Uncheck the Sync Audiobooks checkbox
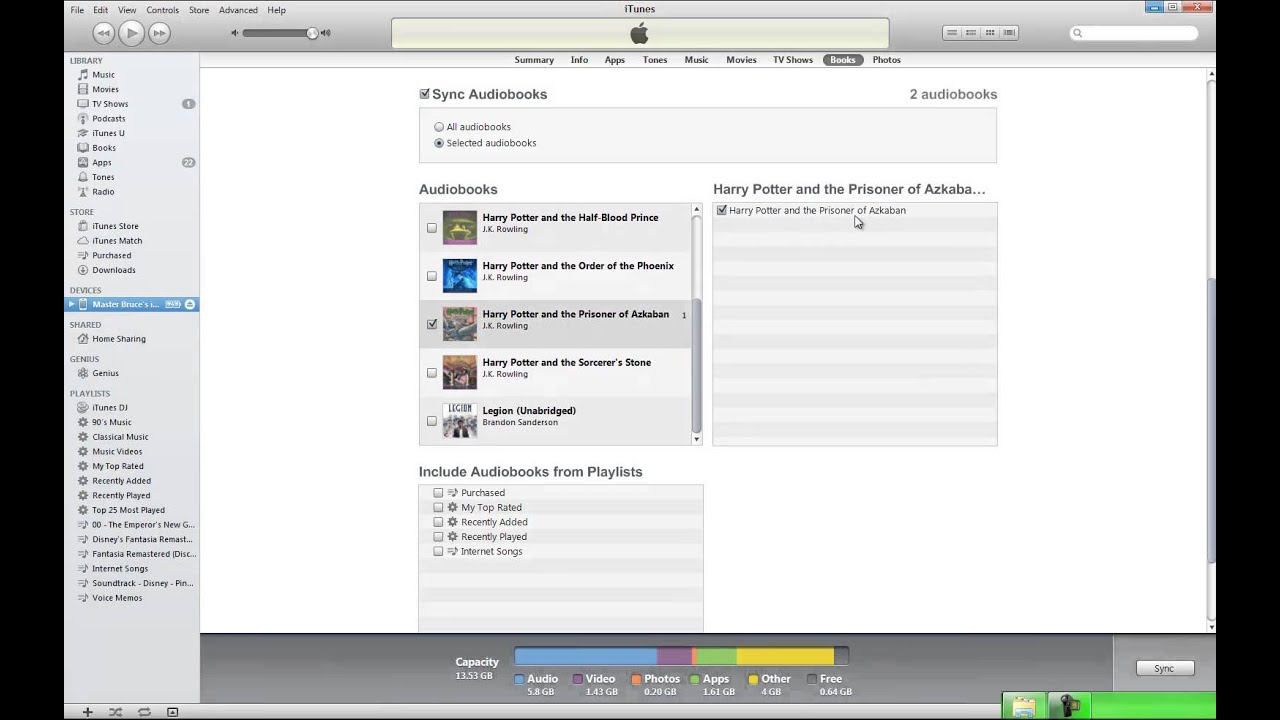Image resolution: width=1280 pixels, height=720 pixels. pos(424,94)
